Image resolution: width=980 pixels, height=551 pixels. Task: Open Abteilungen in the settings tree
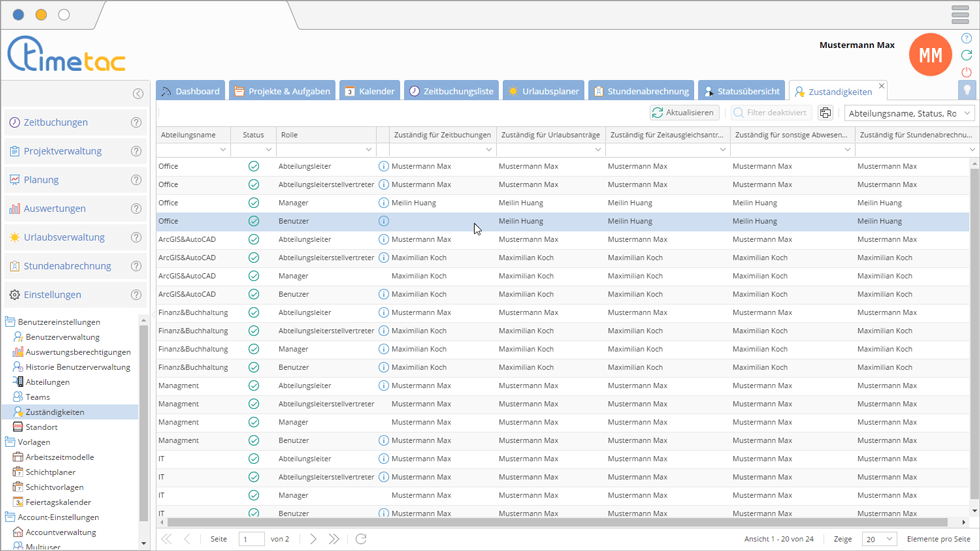point(47,382)
